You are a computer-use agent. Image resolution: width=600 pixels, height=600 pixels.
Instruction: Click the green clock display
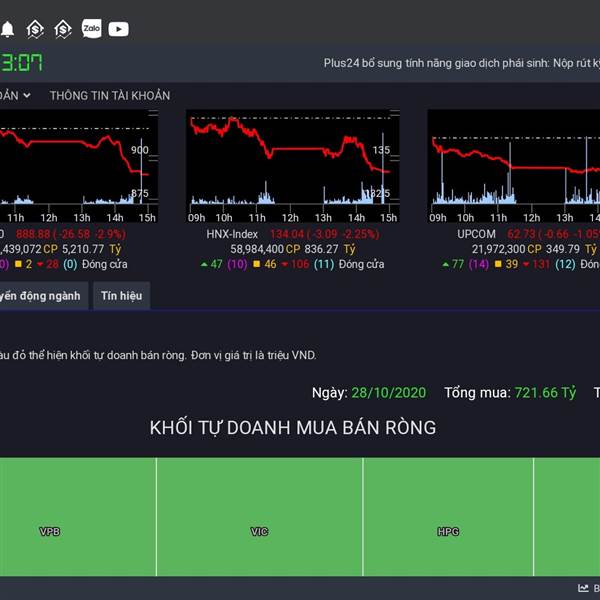click(21, 62)
